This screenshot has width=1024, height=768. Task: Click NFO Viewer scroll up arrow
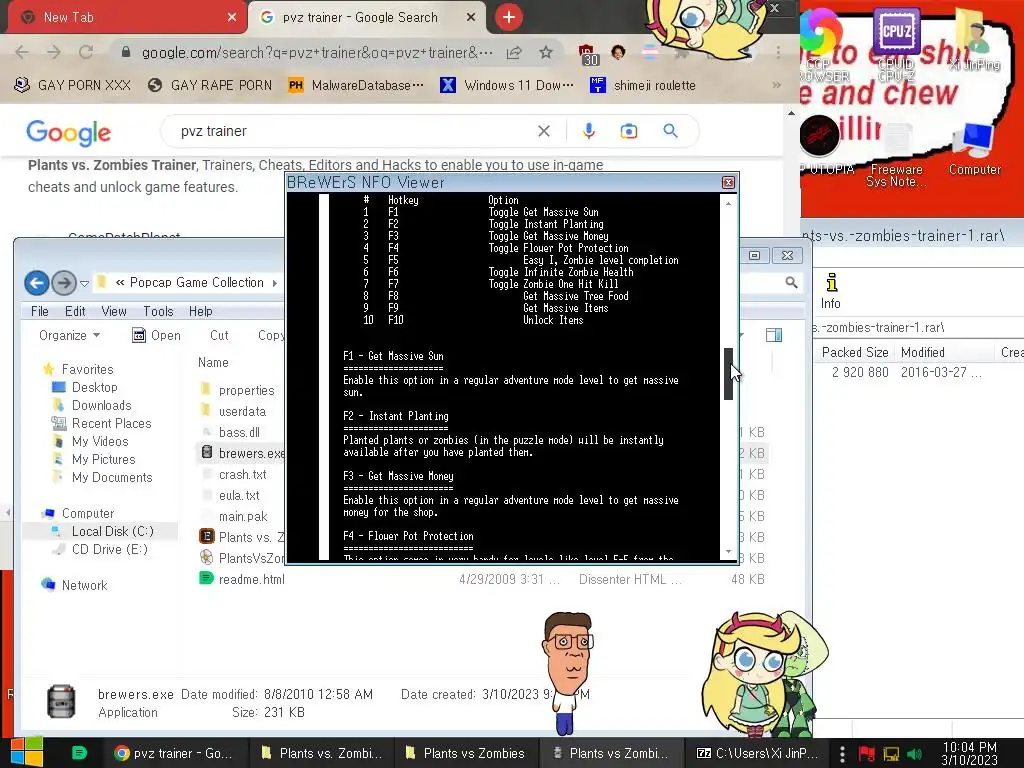[x=728, y=202]
